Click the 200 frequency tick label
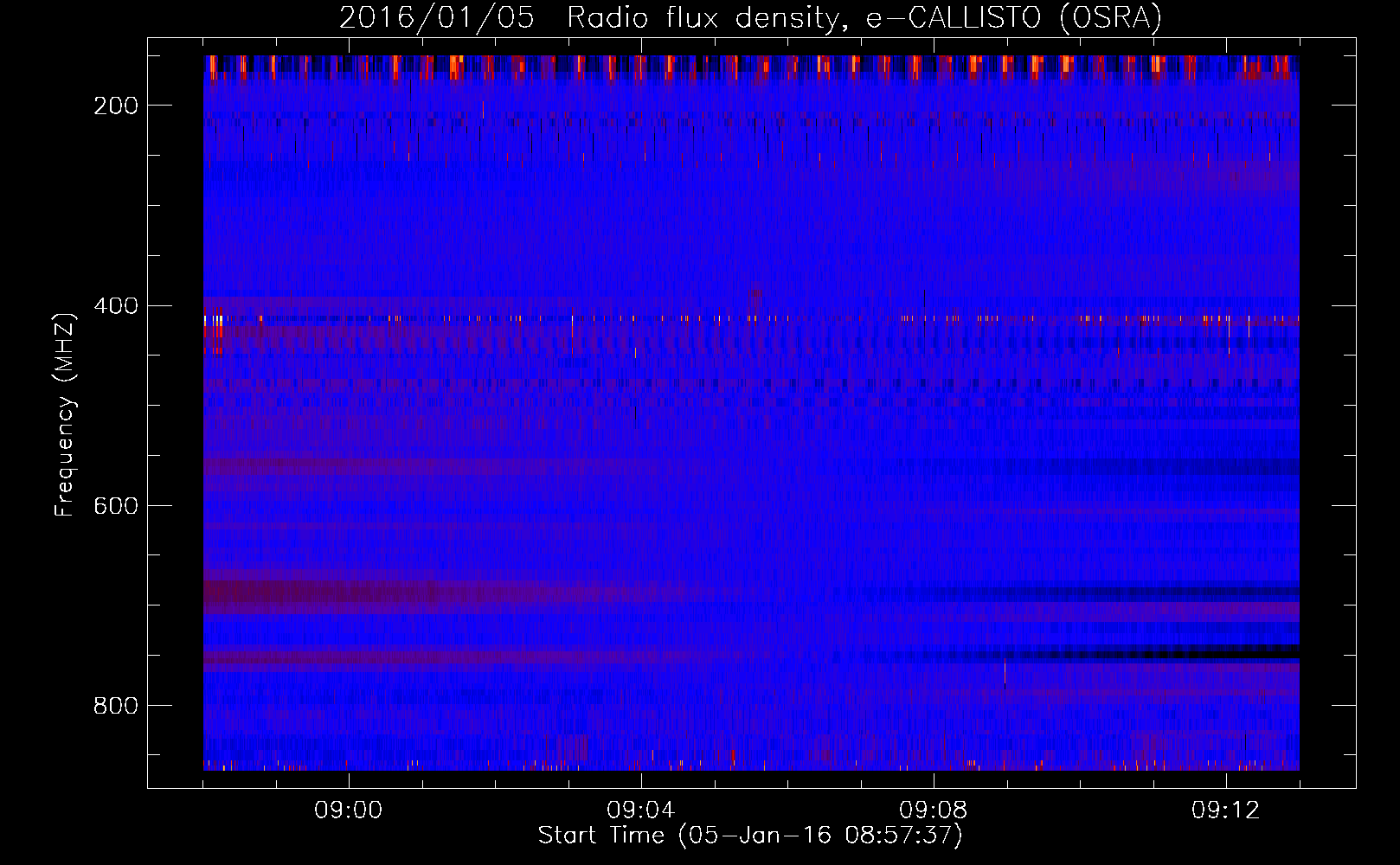 116,106
